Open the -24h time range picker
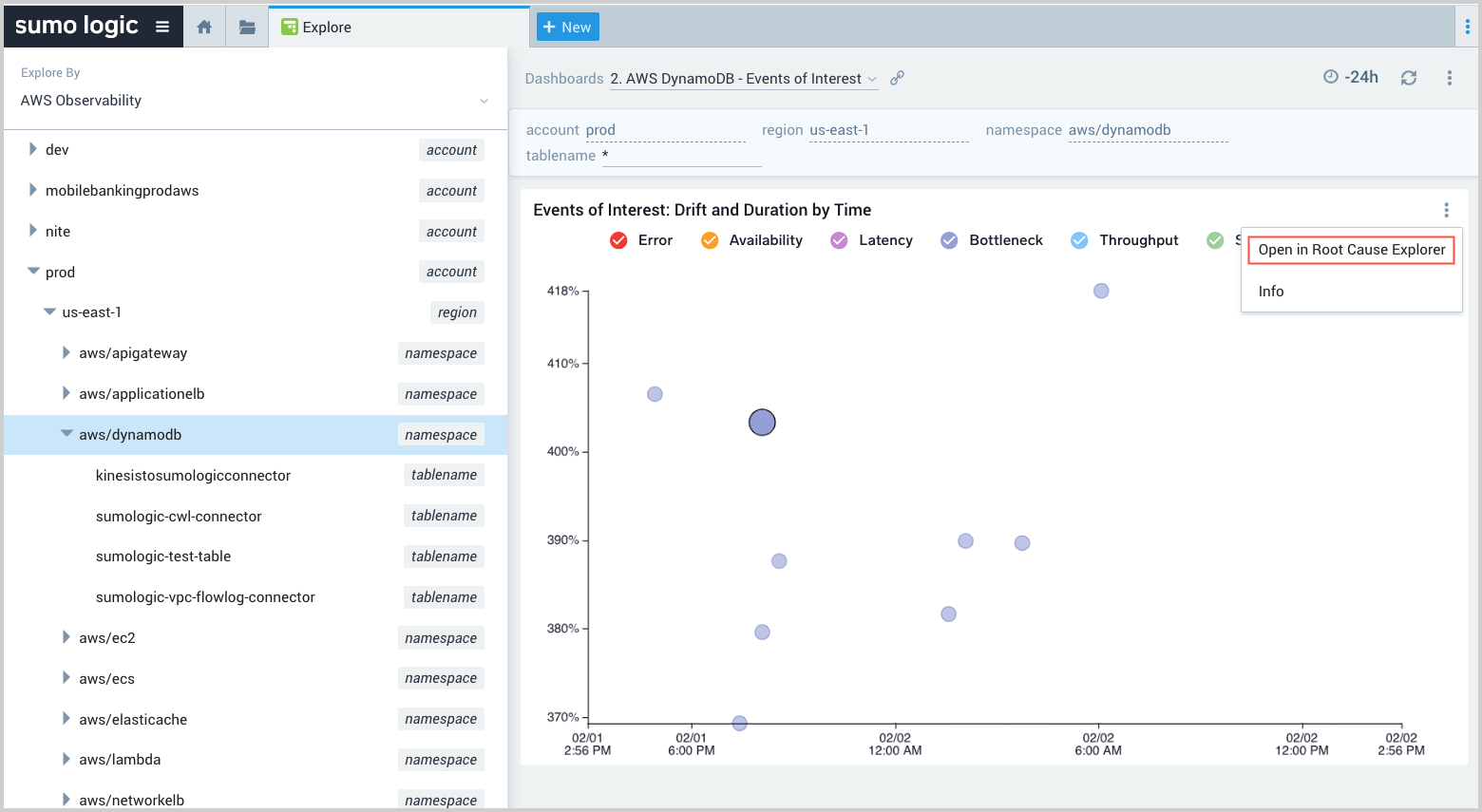Screen dimensions: 1482x812 point(1351,77)
